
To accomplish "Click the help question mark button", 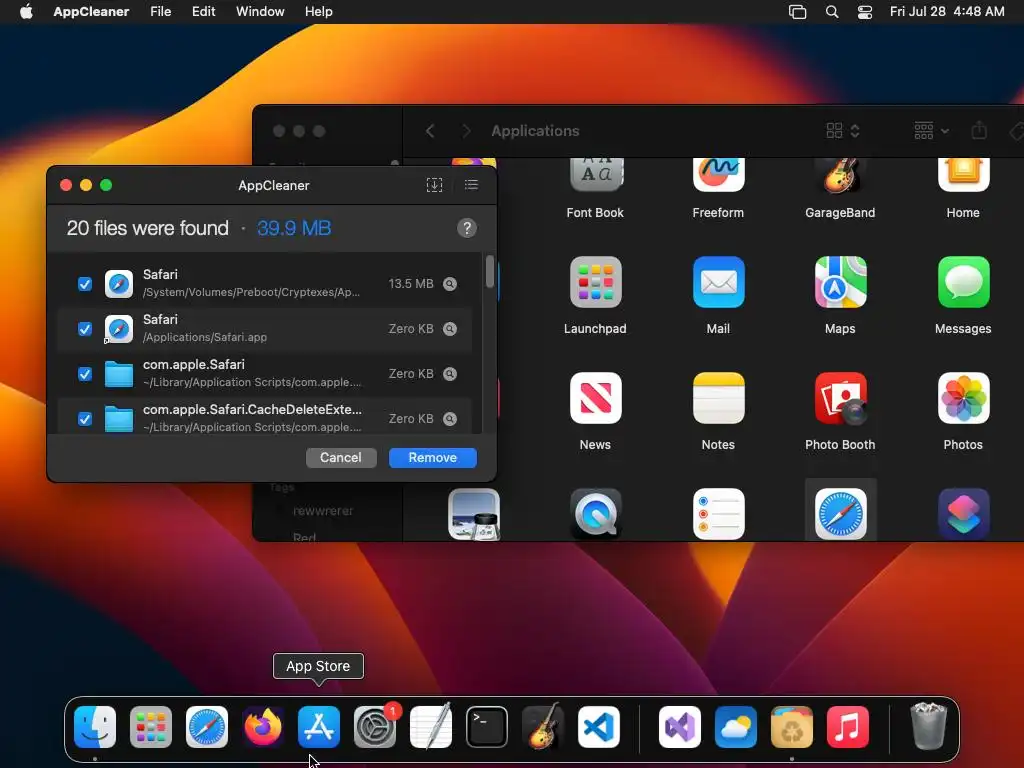I will (466, 228).
